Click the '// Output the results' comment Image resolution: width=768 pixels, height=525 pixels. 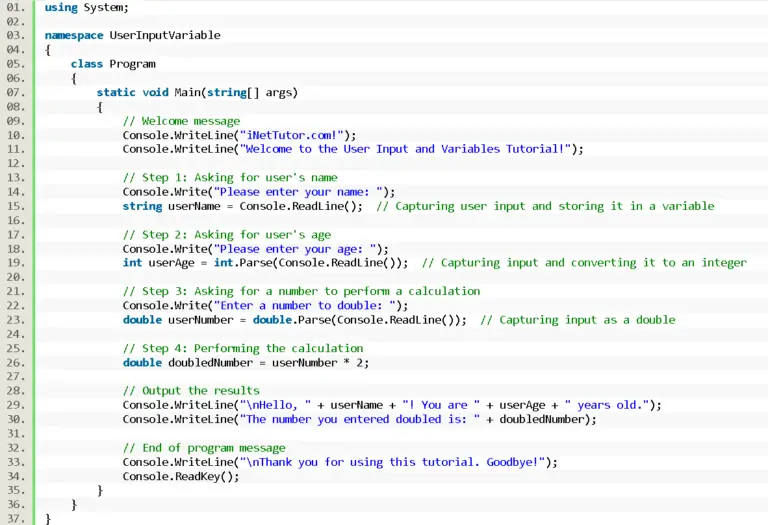(x=191, y=391)
